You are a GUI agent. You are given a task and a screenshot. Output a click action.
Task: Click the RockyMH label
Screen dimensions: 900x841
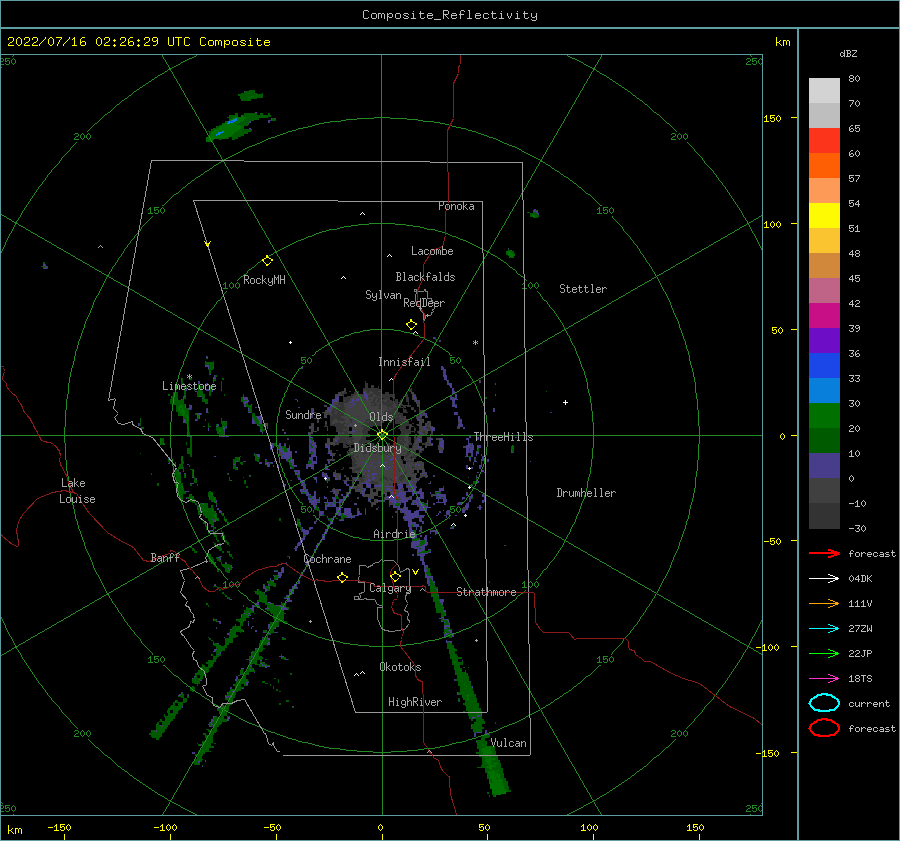click(x=264, y=280)
